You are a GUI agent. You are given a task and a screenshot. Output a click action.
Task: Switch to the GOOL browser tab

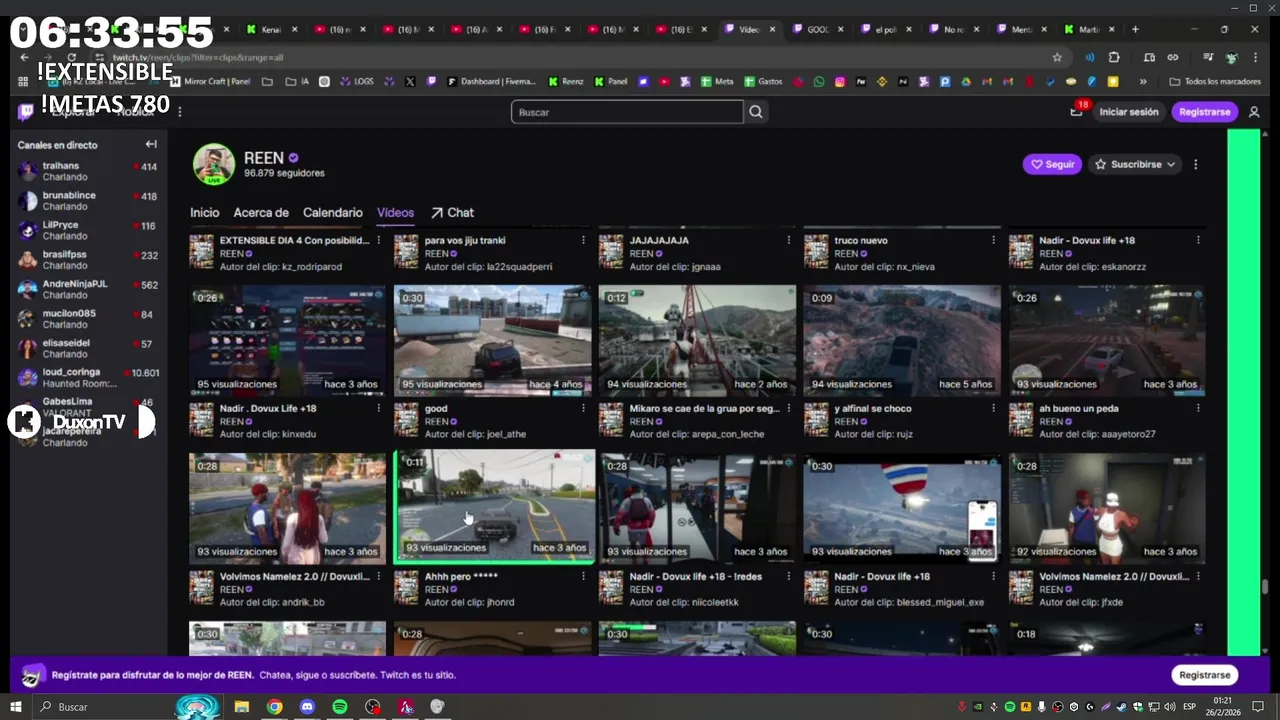pyautogui.click(x=818, y=29)
